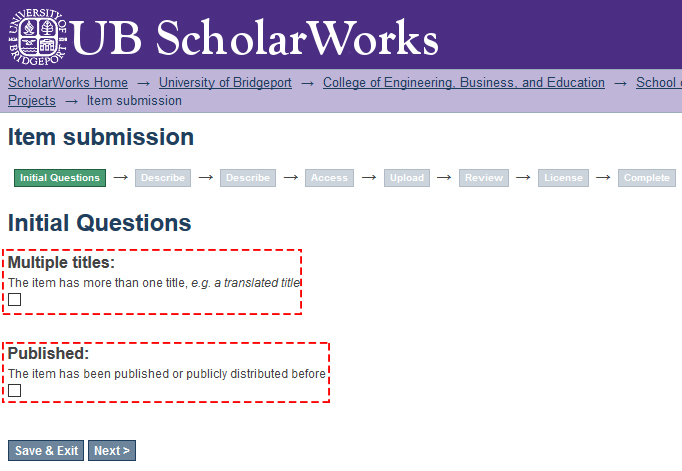
Task: Check the Multiple titles checkbox
Action: (x=14, y=300)
